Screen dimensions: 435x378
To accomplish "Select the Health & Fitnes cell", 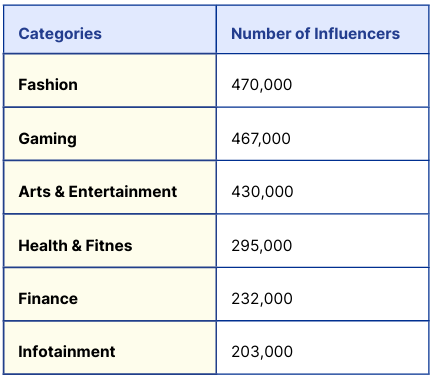I will (x=110, y=241).
